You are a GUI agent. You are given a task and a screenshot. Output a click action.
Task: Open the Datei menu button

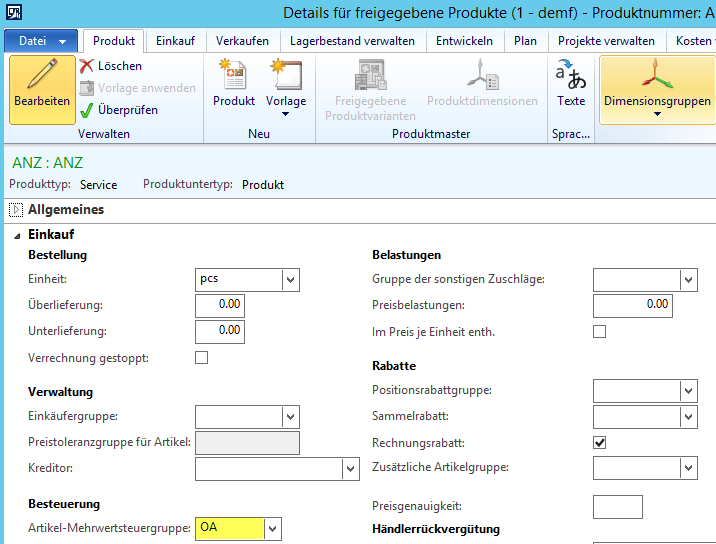[x=42, y=41]
